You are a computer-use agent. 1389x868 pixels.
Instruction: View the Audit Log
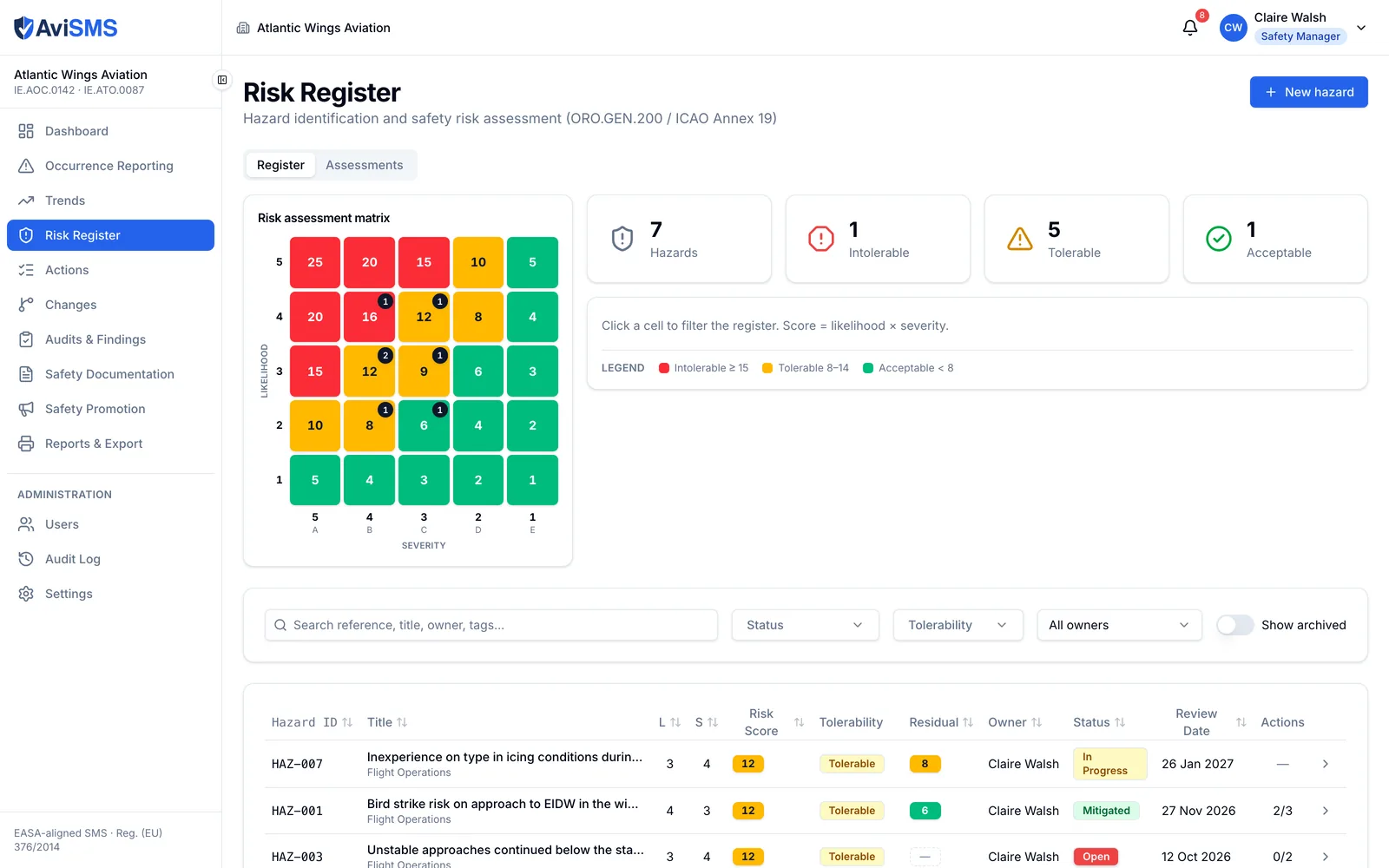(x=110, y=559)
